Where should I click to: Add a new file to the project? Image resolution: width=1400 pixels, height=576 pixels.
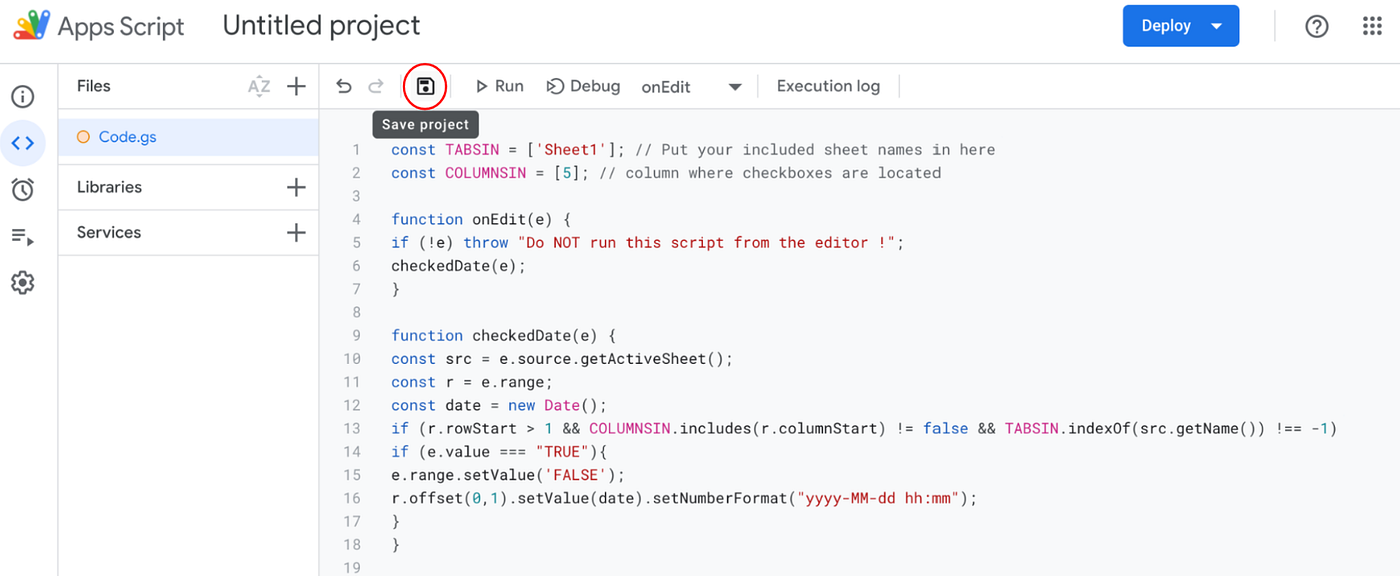click(296, 86)
